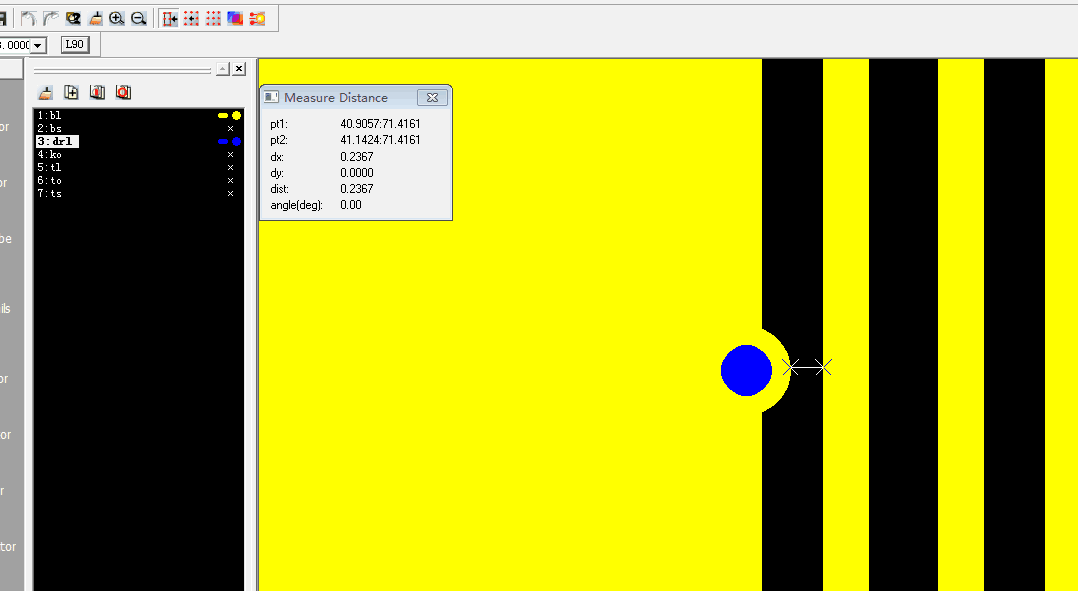Screen dimensions: 1078x591
Task: Click the pt2 value 41.1424:71.4161
Action: [380, 140]
